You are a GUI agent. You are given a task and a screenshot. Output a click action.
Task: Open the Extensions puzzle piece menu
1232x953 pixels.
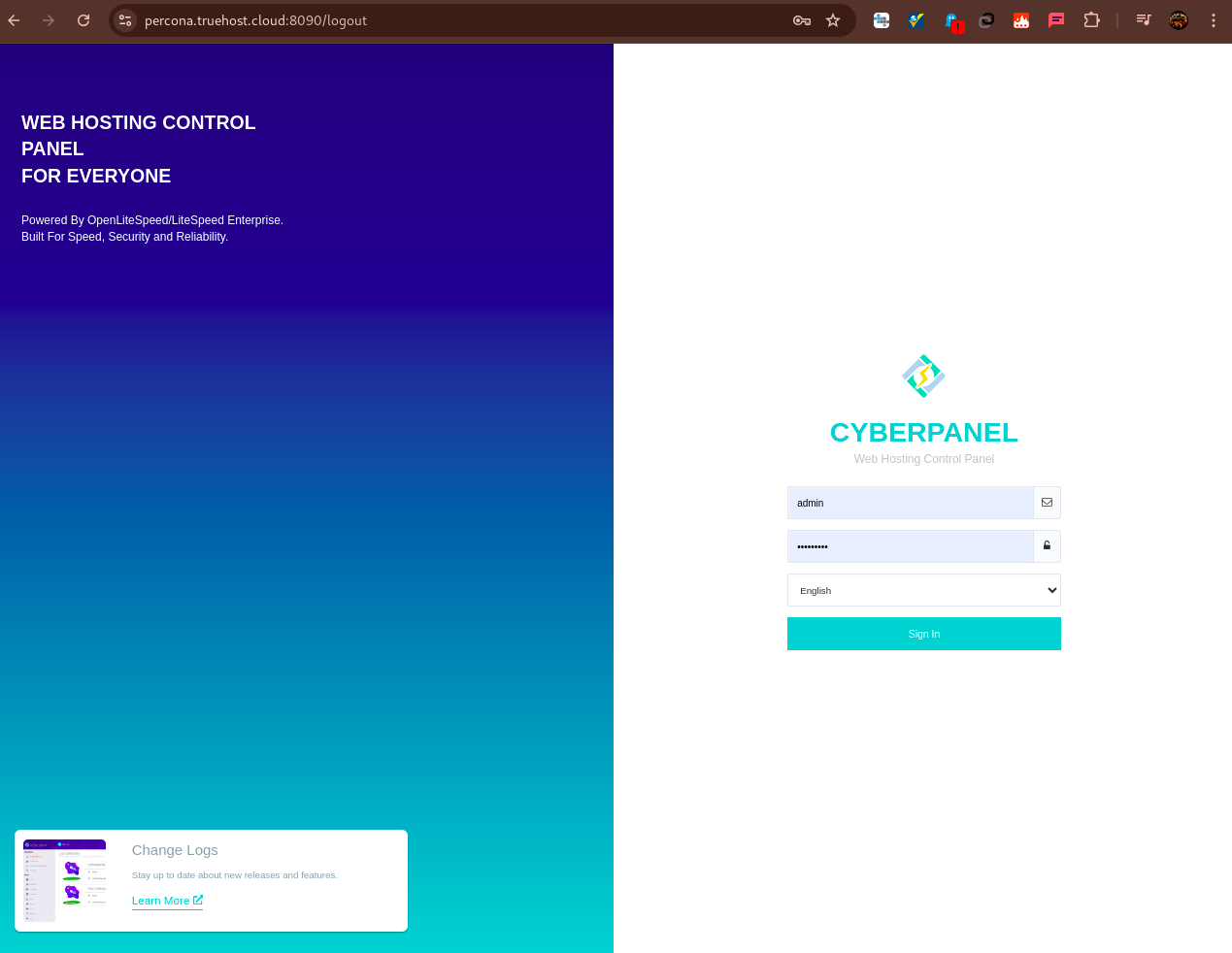point(1091,20)
